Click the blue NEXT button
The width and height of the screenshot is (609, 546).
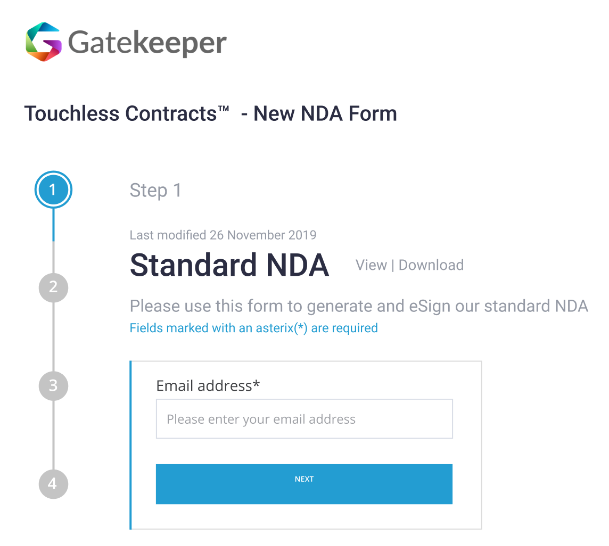coord(304,484)
